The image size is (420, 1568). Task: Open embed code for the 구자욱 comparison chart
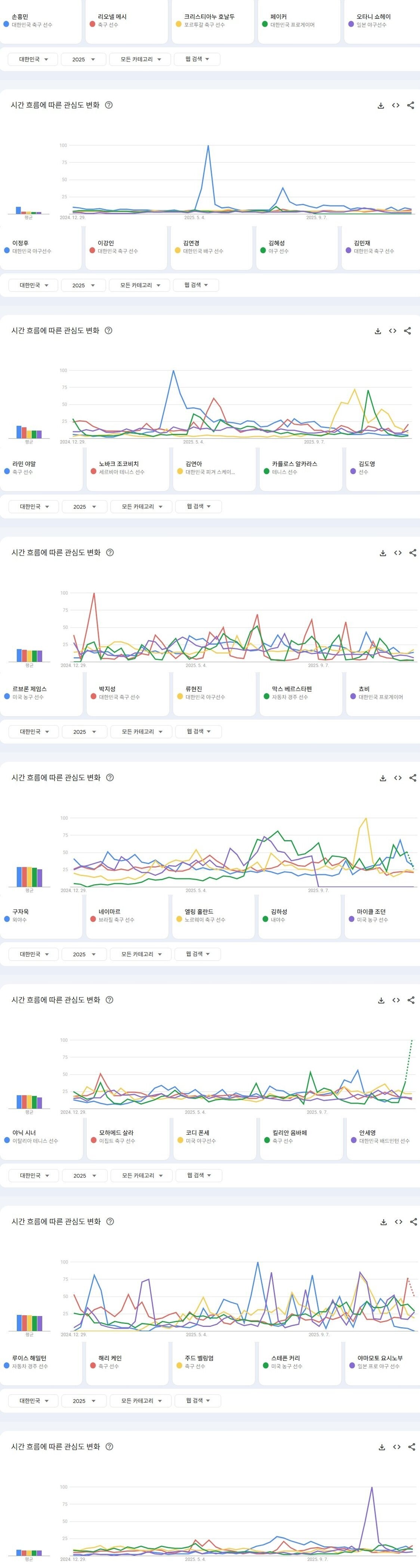click(396, 1000)
